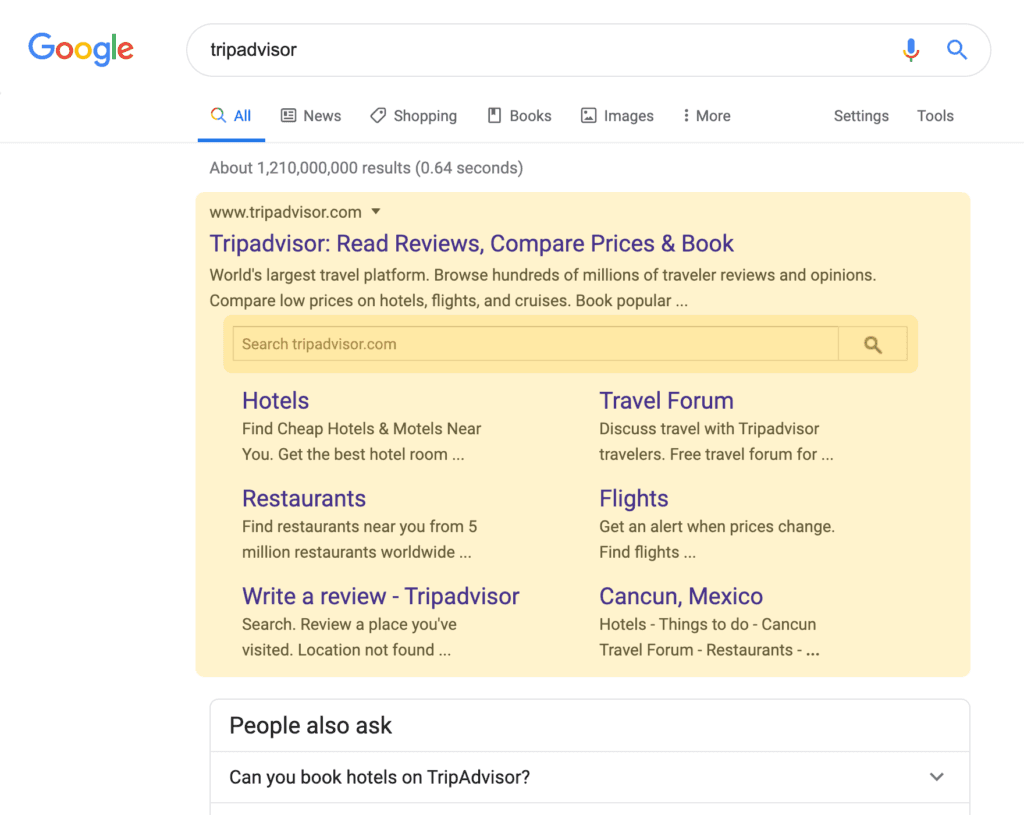The width and height of the screenshot is (1024, 815).
Task: Click the newspaper icon beside News
Action: [288, 116]
